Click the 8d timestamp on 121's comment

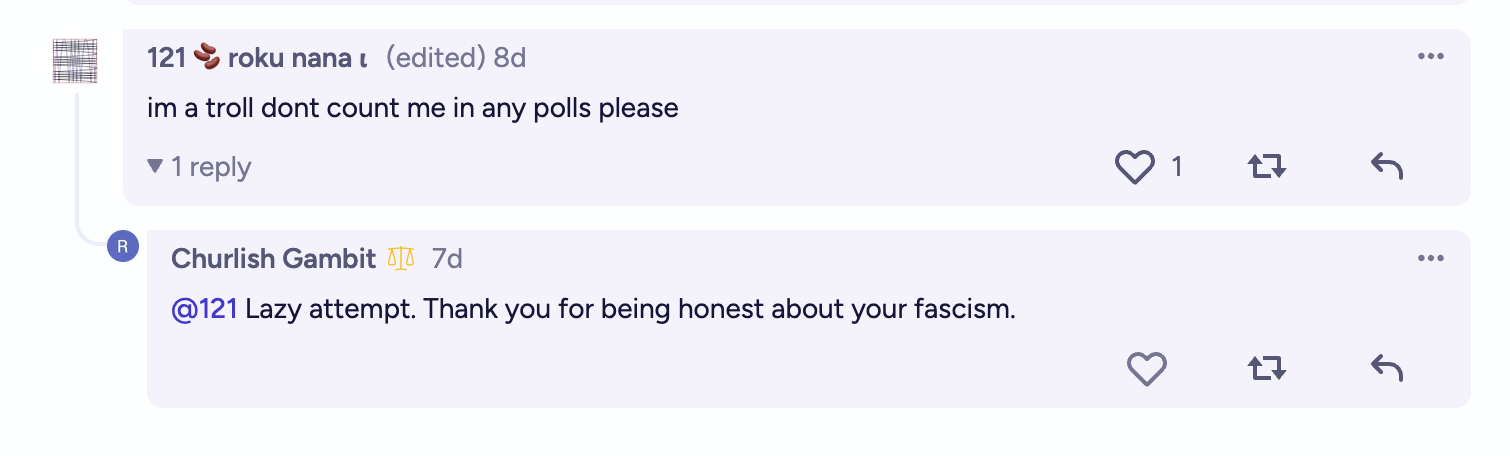click(509, 58)
